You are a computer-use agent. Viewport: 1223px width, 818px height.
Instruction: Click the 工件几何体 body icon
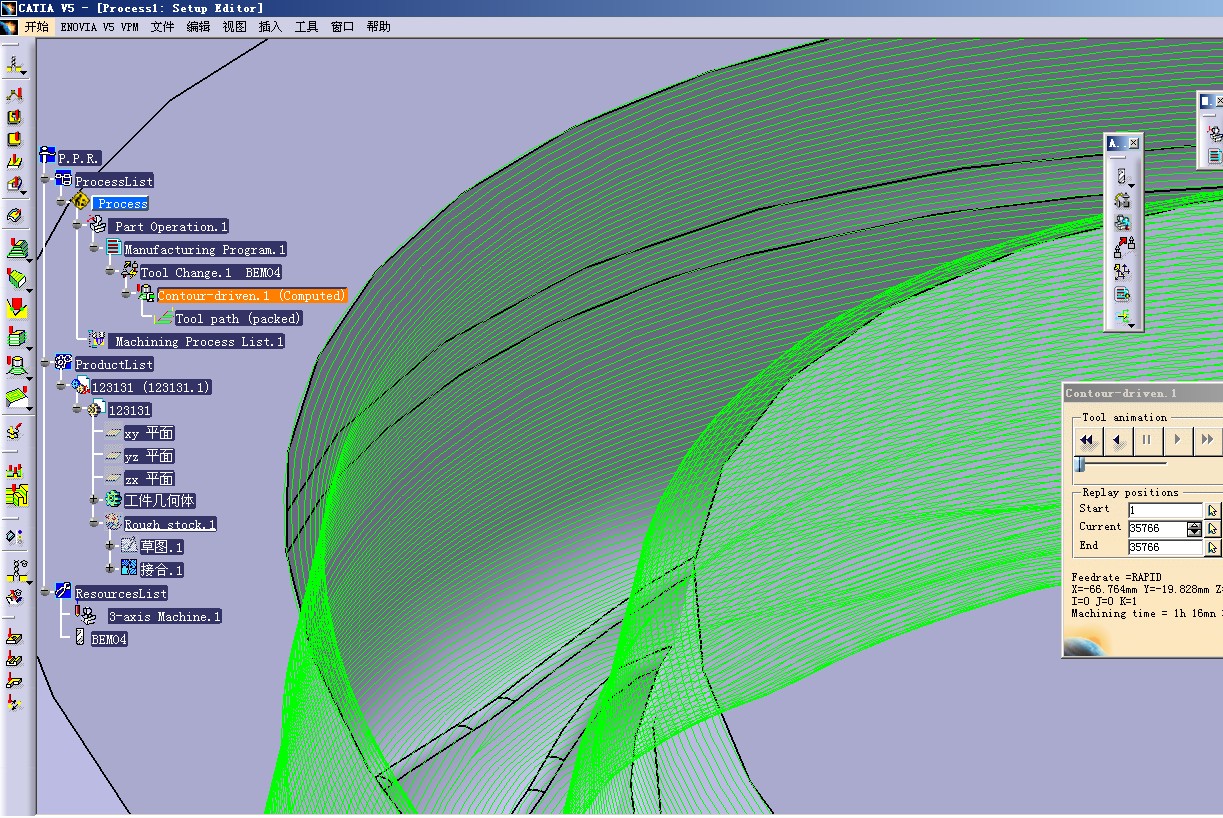(113, 500)
